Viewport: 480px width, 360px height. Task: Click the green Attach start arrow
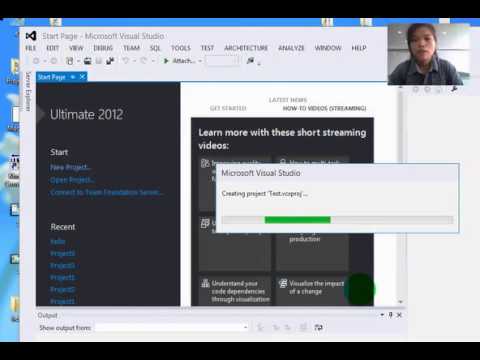click(166, 61)
